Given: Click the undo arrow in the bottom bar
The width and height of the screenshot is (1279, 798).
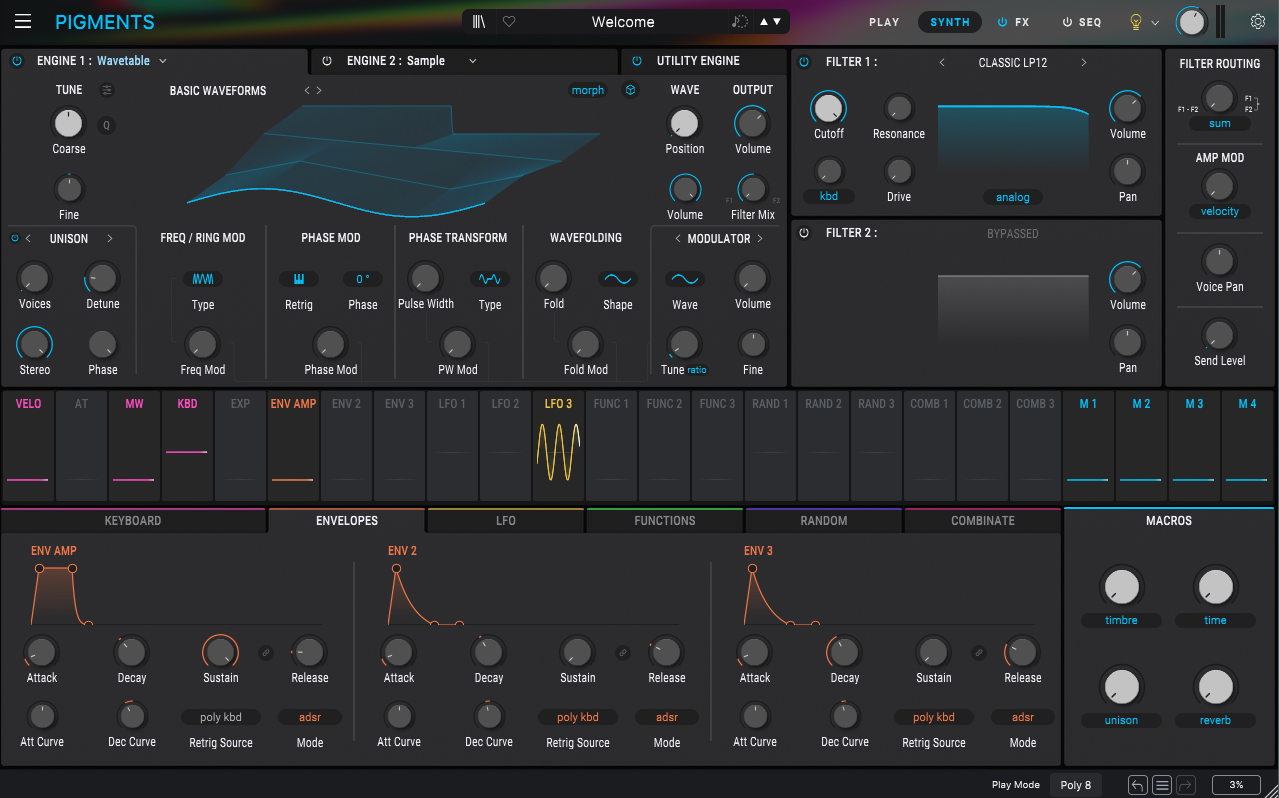Looking at the screenshot, I should tap(1137, 785).
